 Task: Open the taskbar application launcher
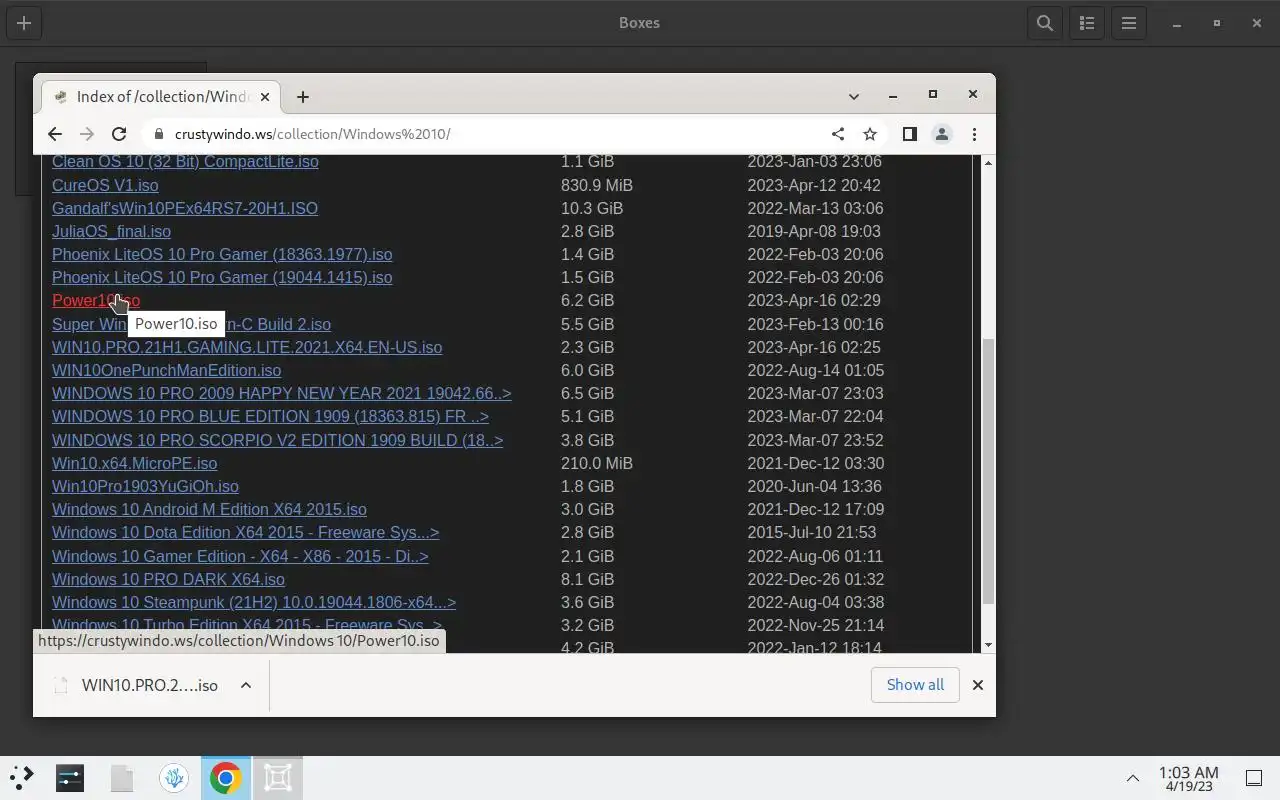pyautogui.click(x=22, y=777)
